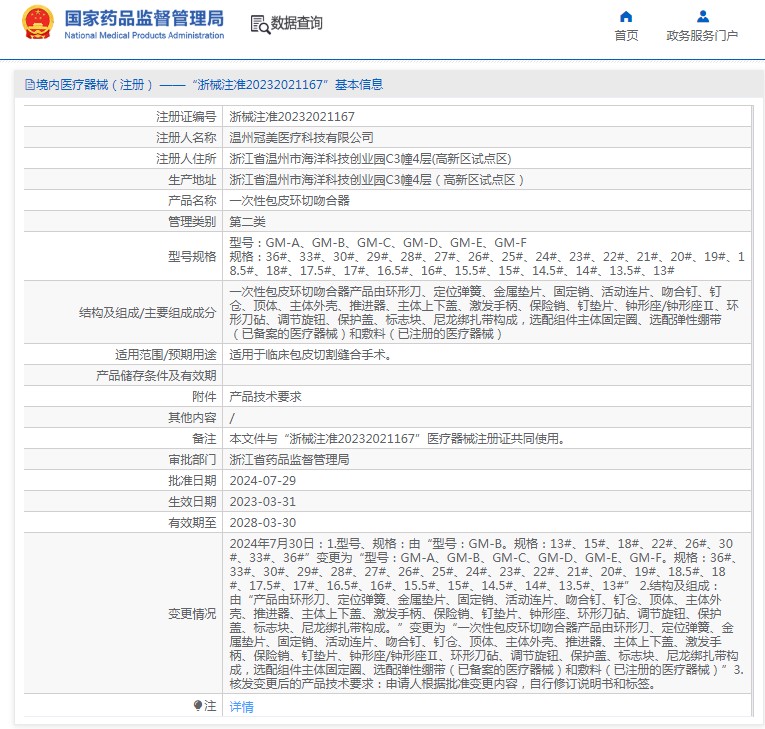Click the 型号规格 row label
Image resolution: width=765 pixels, height=729 pixels.
pyautogui.click(x=192, y=257)
